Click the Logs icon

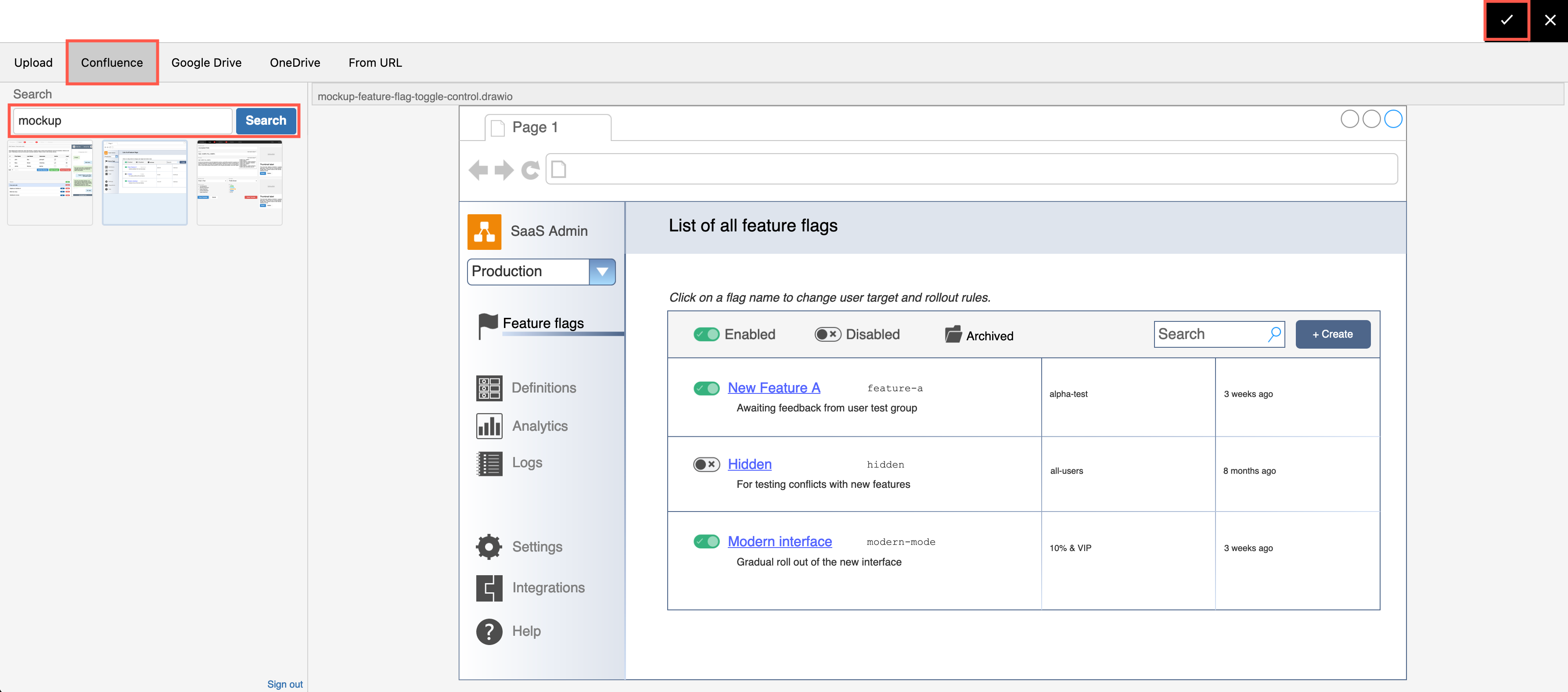click(489, 462)
